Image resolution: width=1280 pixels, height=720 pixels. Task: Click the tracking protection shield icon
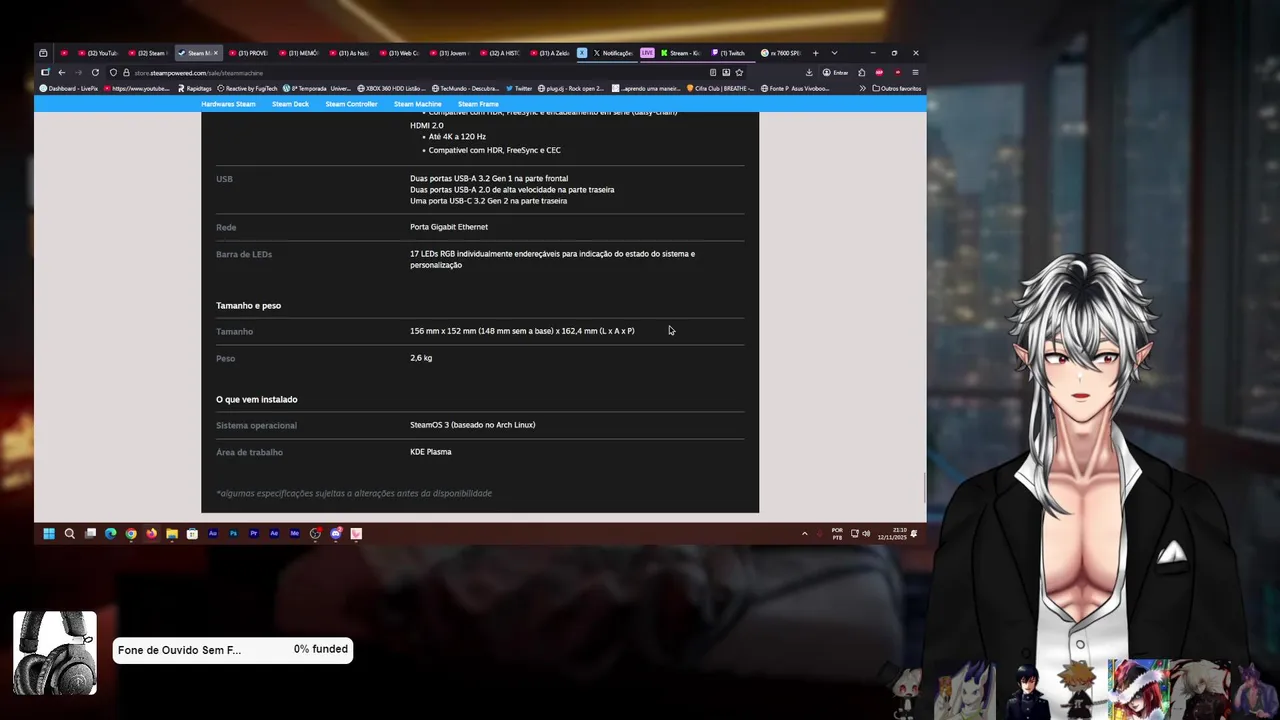click(x=114, y=72)
